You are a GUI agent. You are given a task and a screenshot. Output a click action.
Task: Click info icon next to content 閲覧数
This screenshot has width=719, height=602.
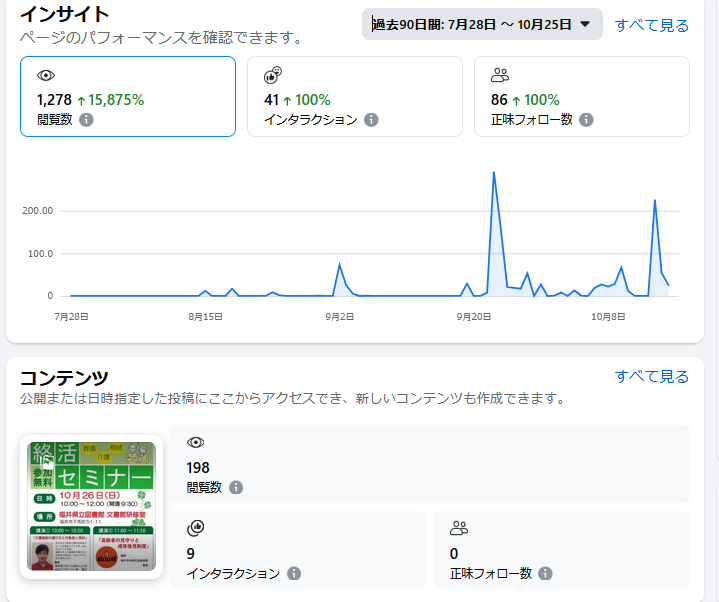pyautogui.click(x=236, y=488)
